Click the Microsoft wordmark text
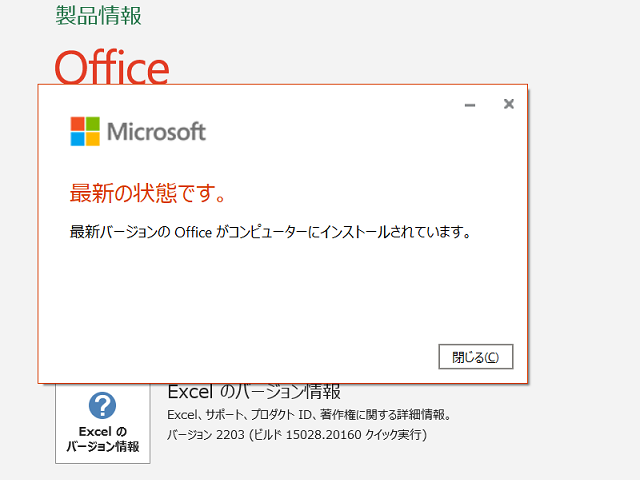This screenshot has width=640, height=480. (156, 131)
